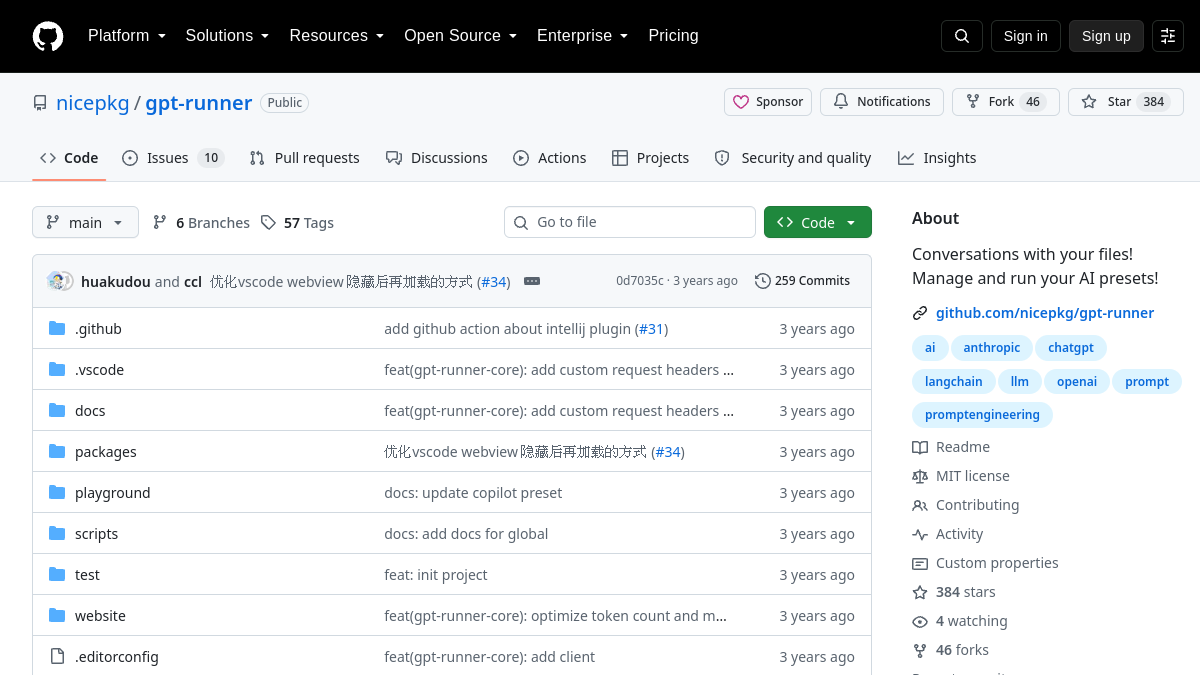Click the folder icon beside scripts
This screenshot has width=1200, height=675.
point(57,534)
